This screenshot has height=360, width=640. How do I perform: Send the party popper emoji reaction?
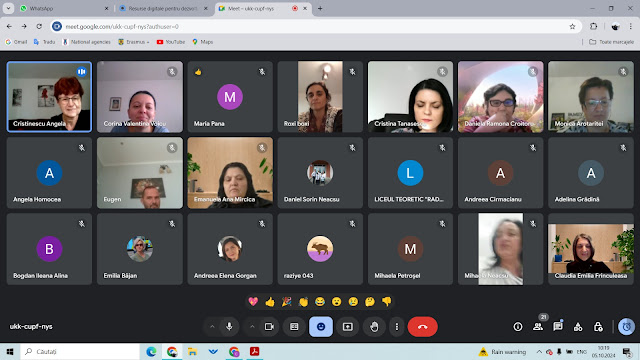point(287,302)
